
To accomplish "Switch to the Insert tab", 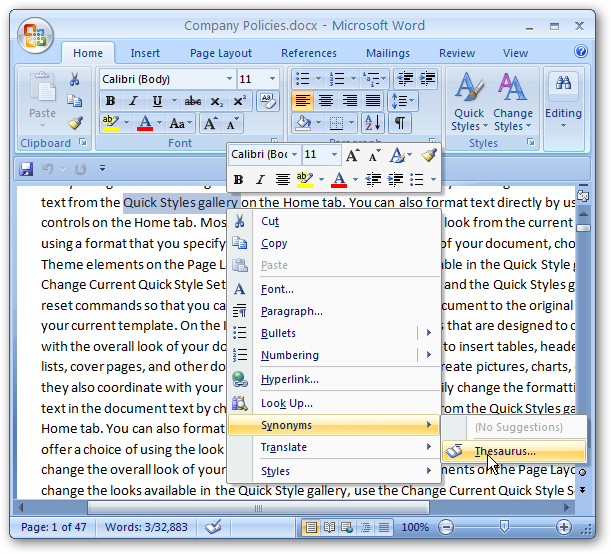I will coord(145,53).
